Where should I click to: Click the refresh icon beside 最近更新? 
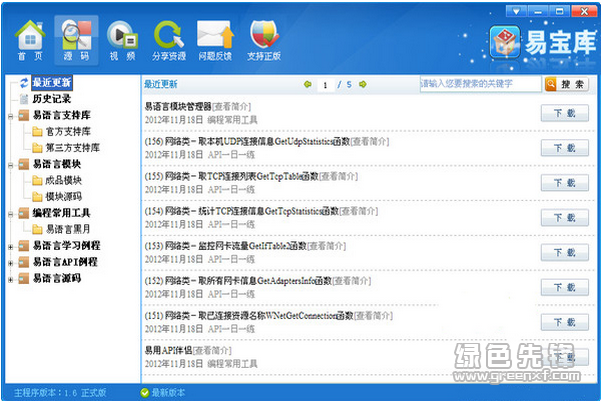click(x=24, y=82)
